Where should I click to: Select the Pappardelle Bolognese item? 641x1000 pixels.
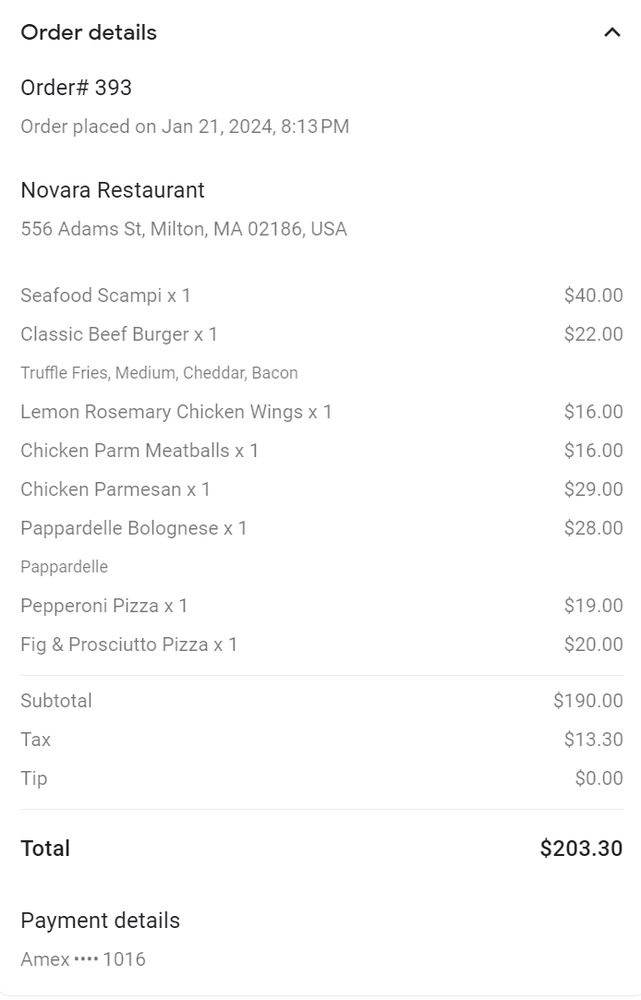[x=133, y=529]
